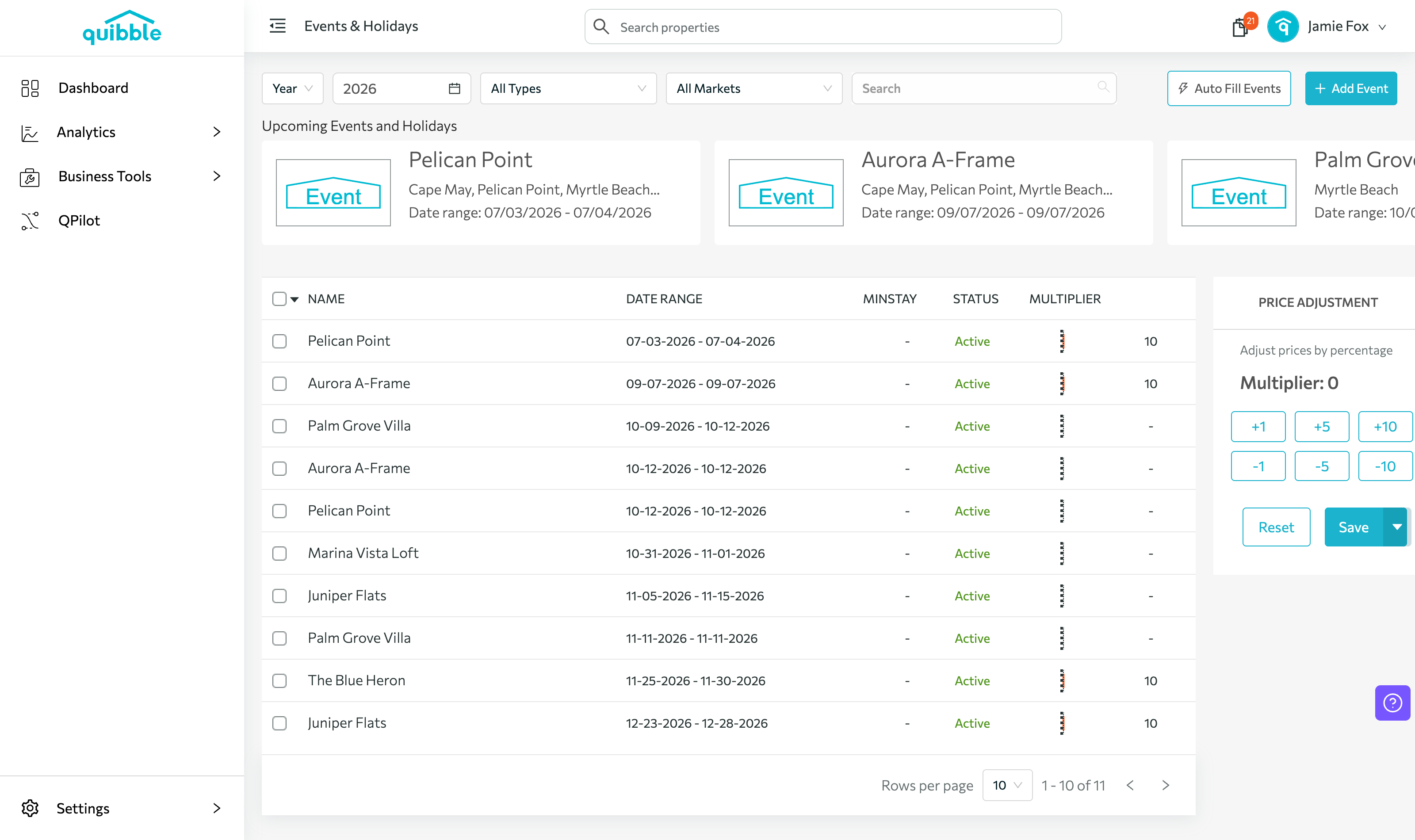The height and width of the screenshot is (840, 1415).
Task: Open the bulk-select caret beside the header checkbox
Action: coord(294,299)
